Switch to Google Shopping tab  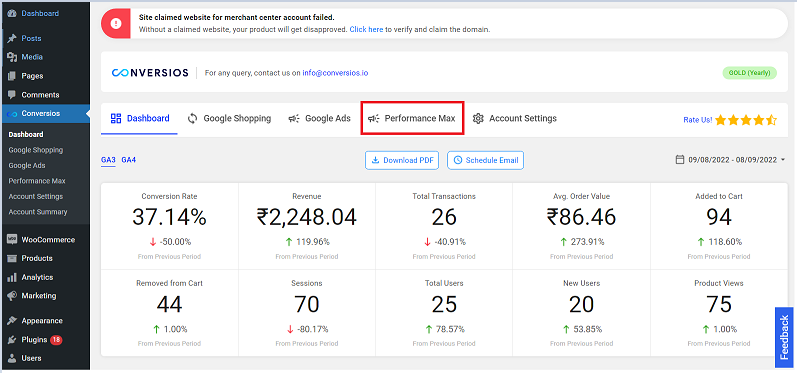(229, 118)
